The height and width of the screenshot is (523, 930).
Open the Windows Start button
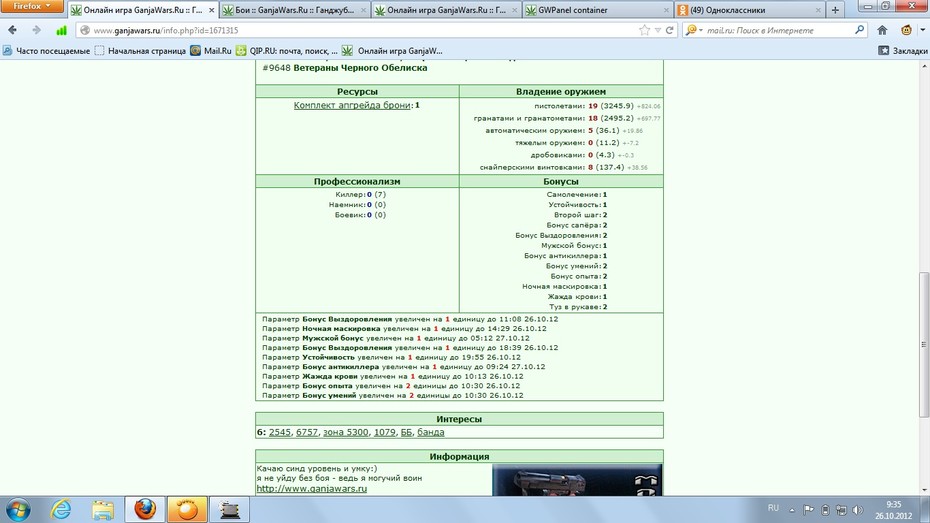(x=17, y=509)
